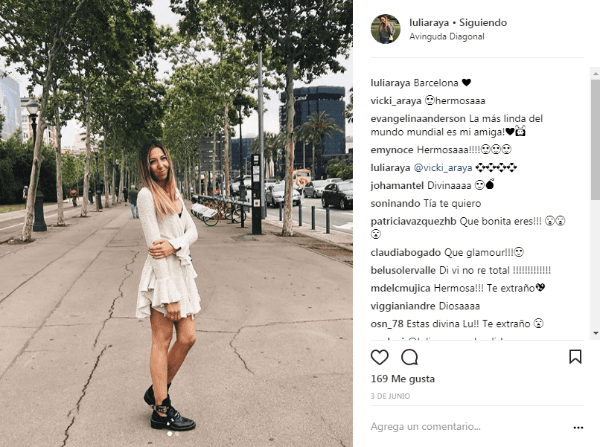The image size is (600, 447).
Task: Open the Avinguda Diagonal location link
Action: [x=447, y=37]
